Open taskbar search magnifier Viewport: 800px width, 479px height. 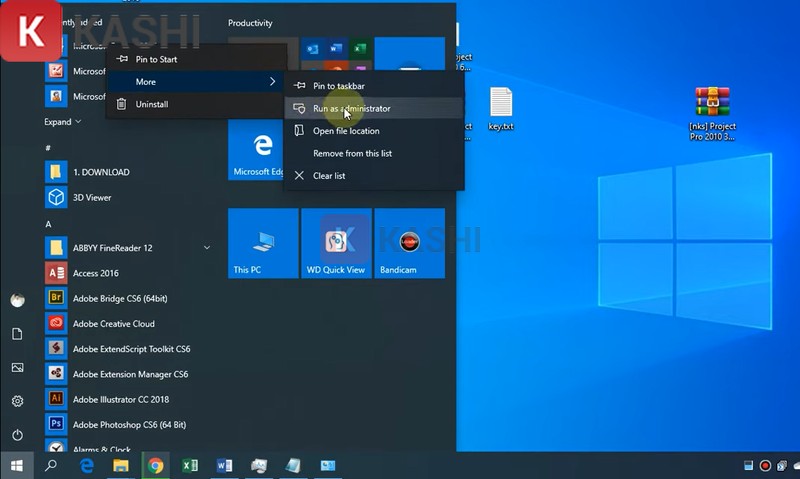pyautogui.click(x=51, y=465)
